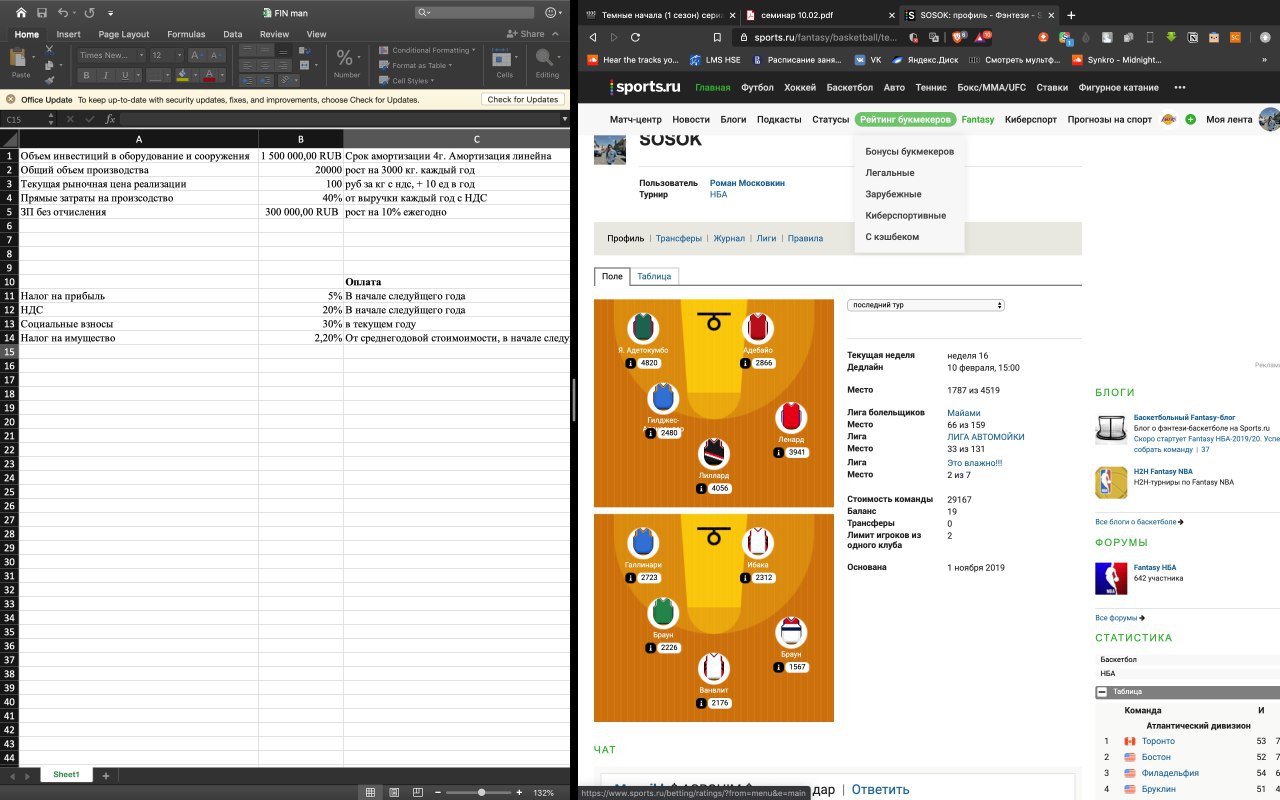This screenshot has height=800, width=1280.
Task: Expand the Cell Styles dropdown
Action: (x=432, y=81)
